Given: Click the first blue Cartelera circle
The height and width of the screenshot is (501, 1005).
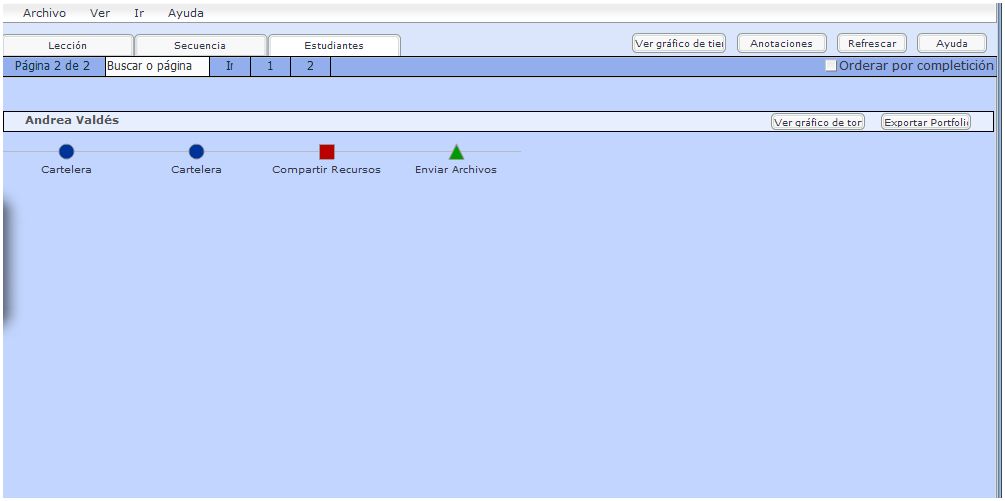Looking at the screenshot, I should click(66, 152).
